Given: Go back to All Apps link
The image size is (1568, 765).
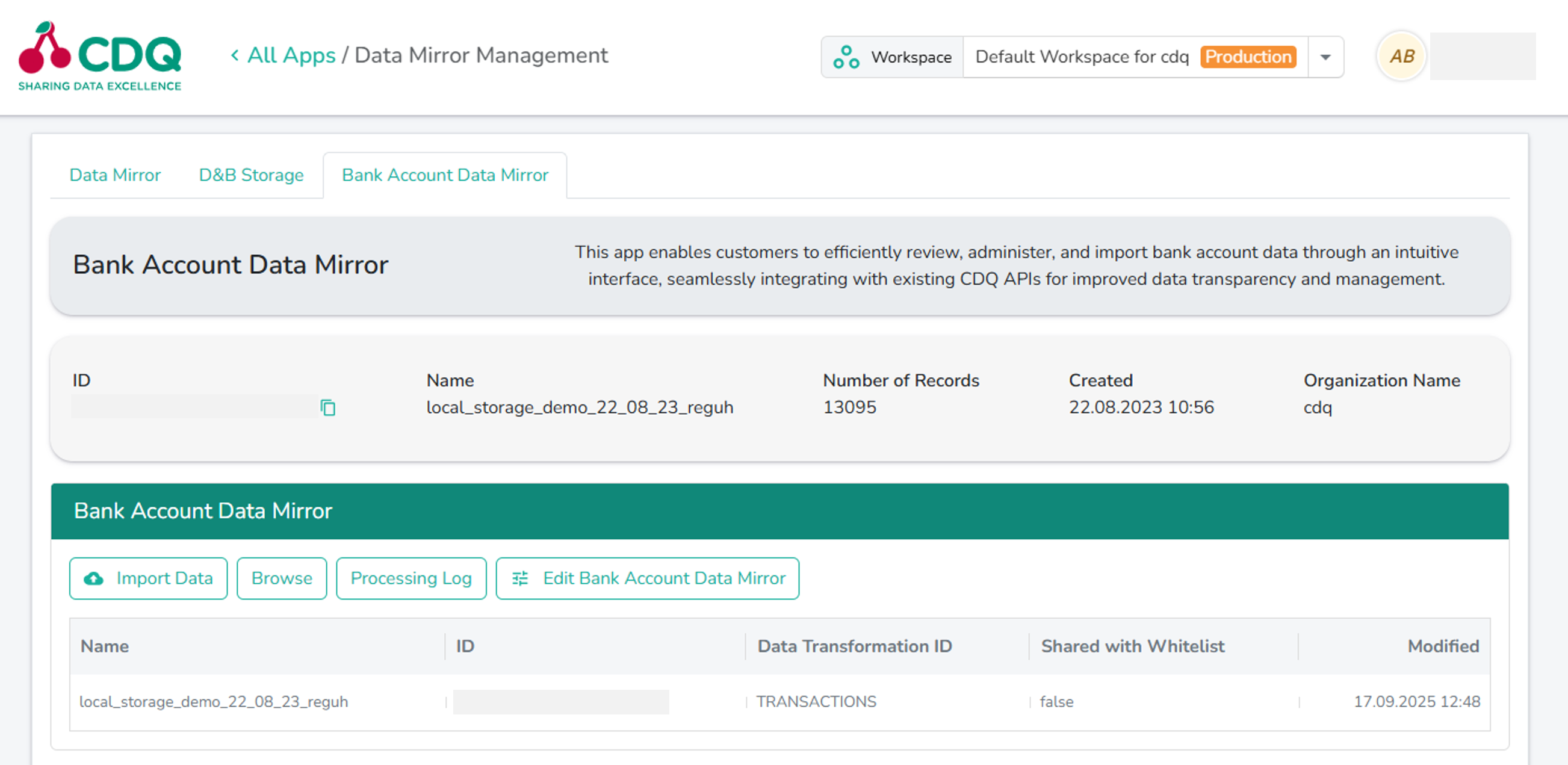Looking at the screenshot, I should coord(291,55).
